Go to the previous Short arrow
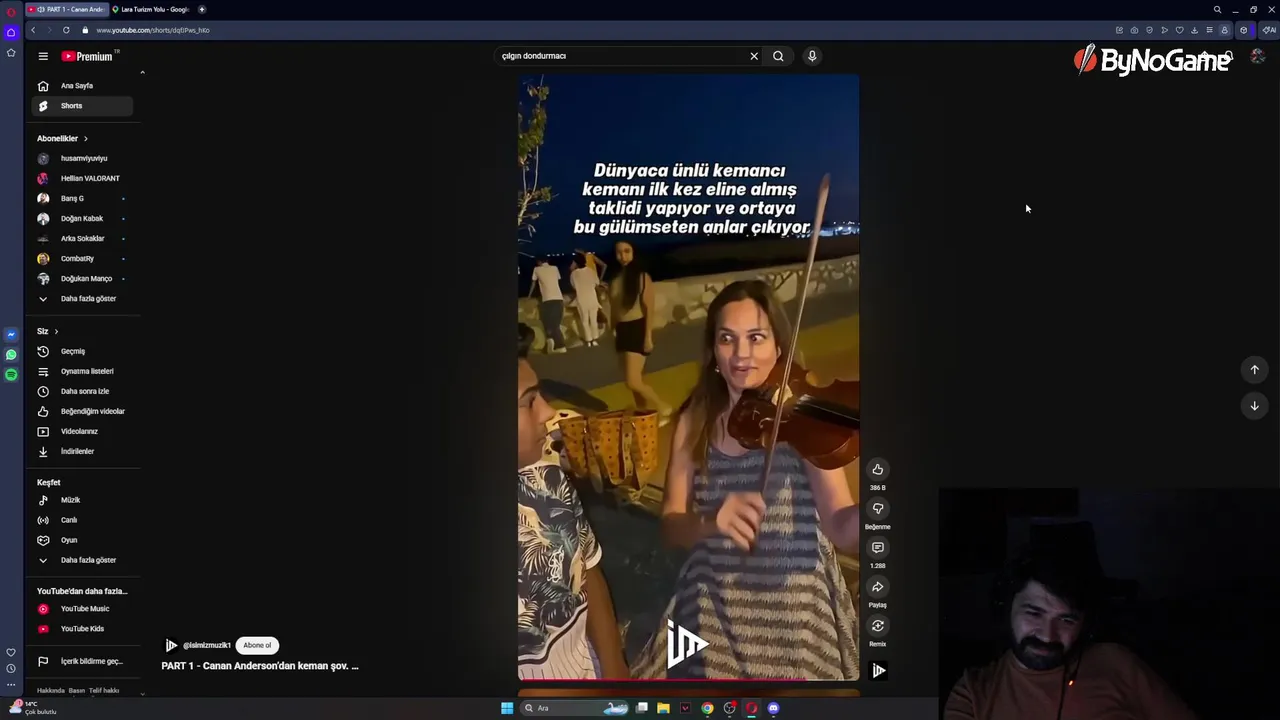Image resolution: width=1280 pixels, height=720 pixels. click(x=1254, y=370)
